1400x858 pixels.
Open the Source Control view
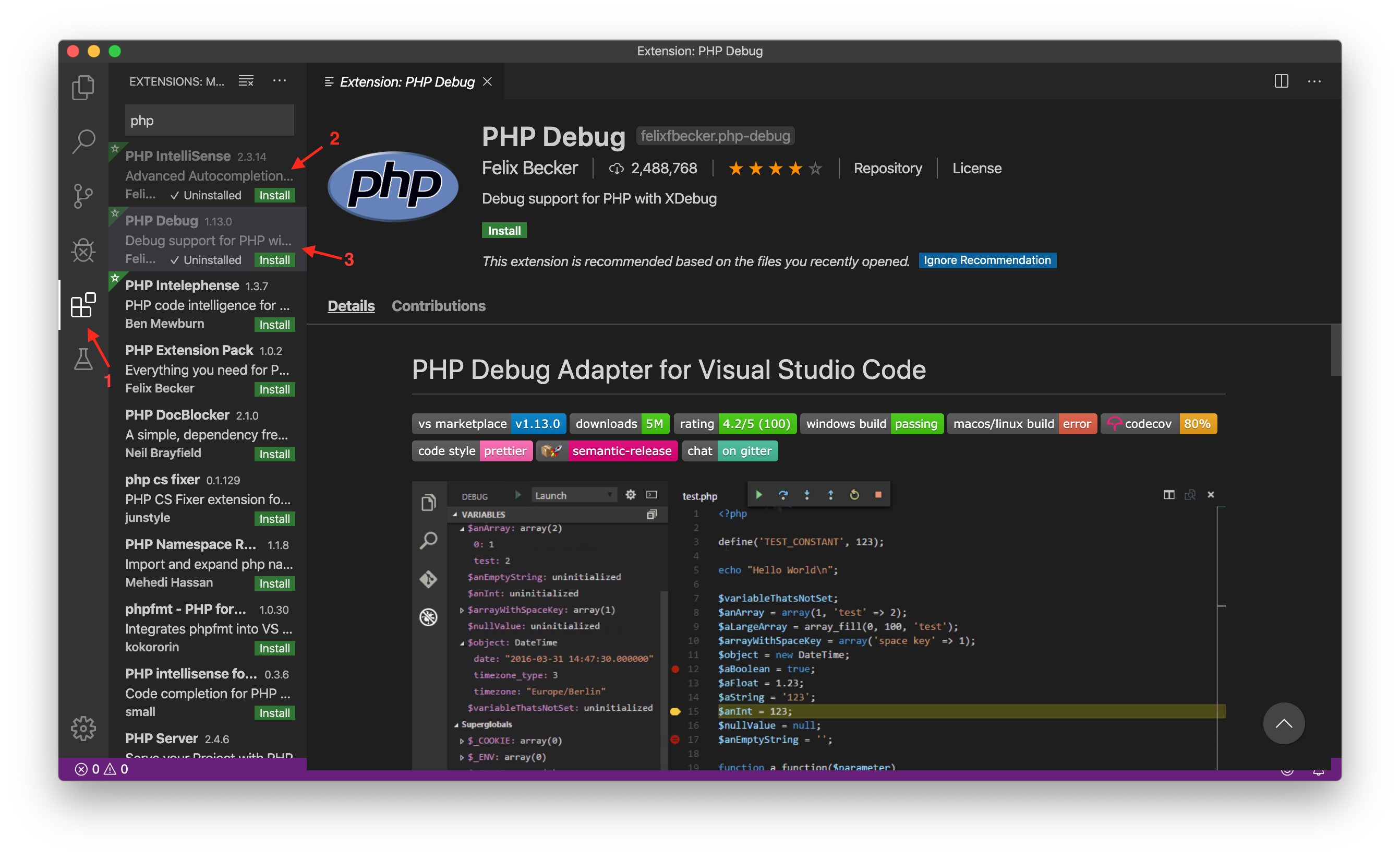(83, 196)
